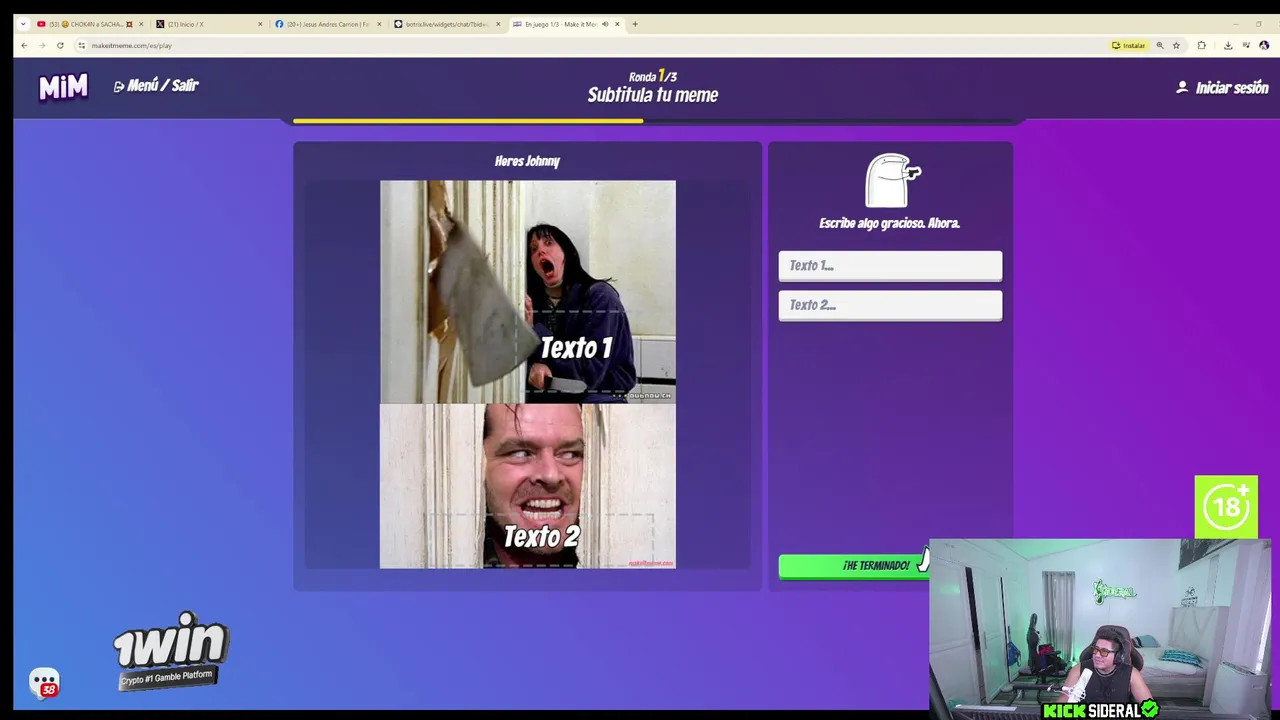Click the Texto 2 caption on meme
This screenshot has height=720, width=1280.
tap(541, 537)
